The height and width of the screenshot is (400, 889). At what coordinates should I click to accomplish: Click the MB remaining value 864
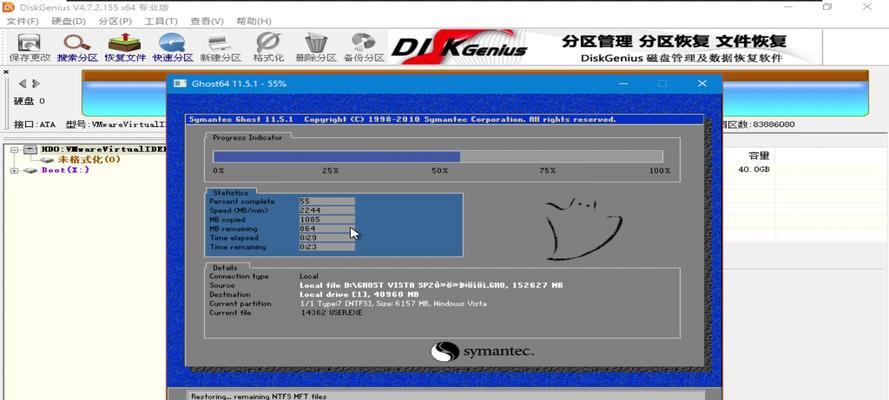click(x=327, y=228)
